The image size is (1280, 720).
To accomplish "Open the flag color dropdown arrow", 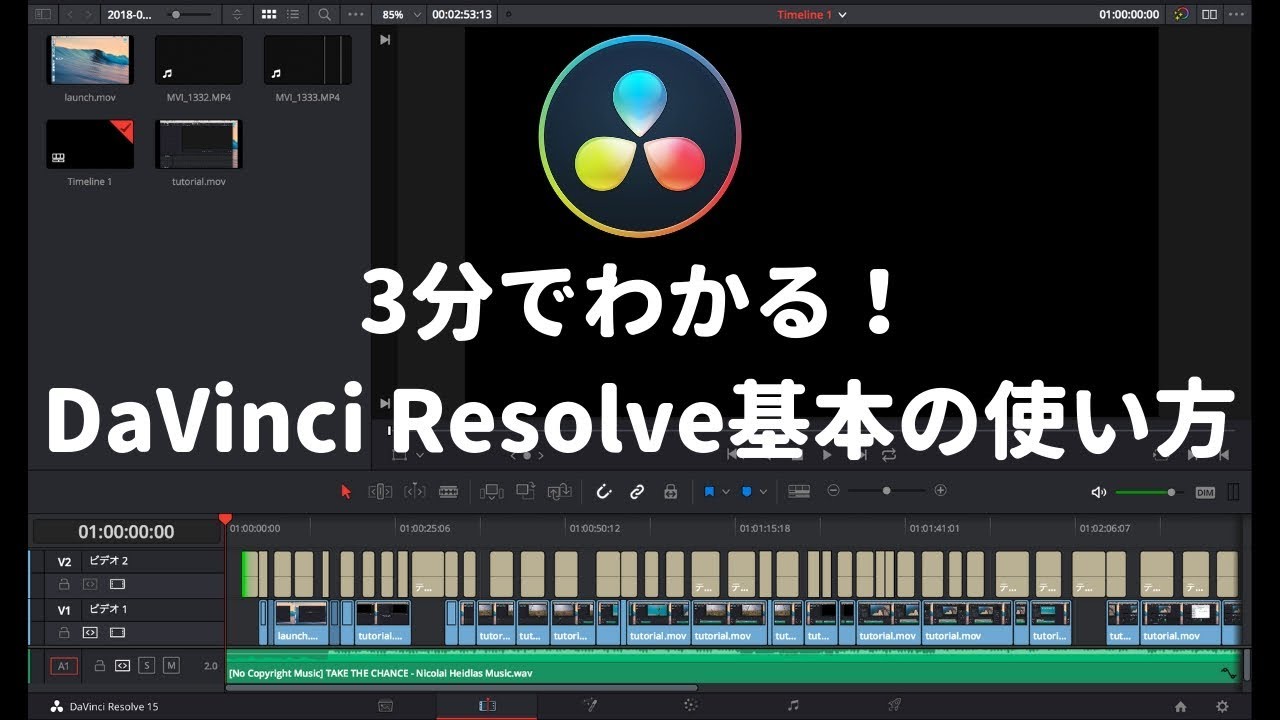I will point(726,491).
